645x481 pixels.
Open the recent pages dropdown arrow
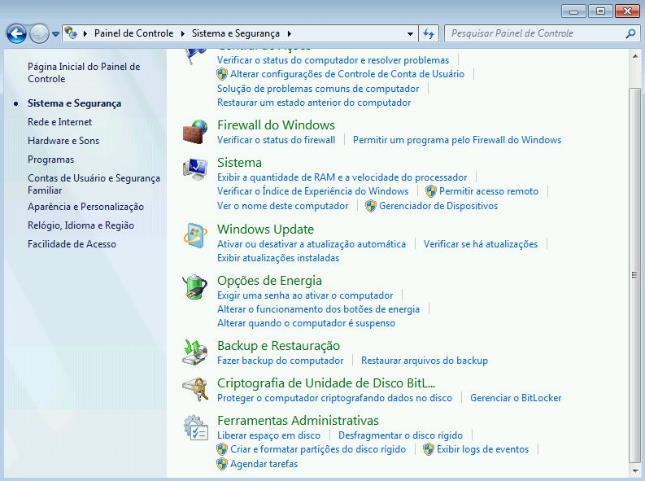pos(55,34)
